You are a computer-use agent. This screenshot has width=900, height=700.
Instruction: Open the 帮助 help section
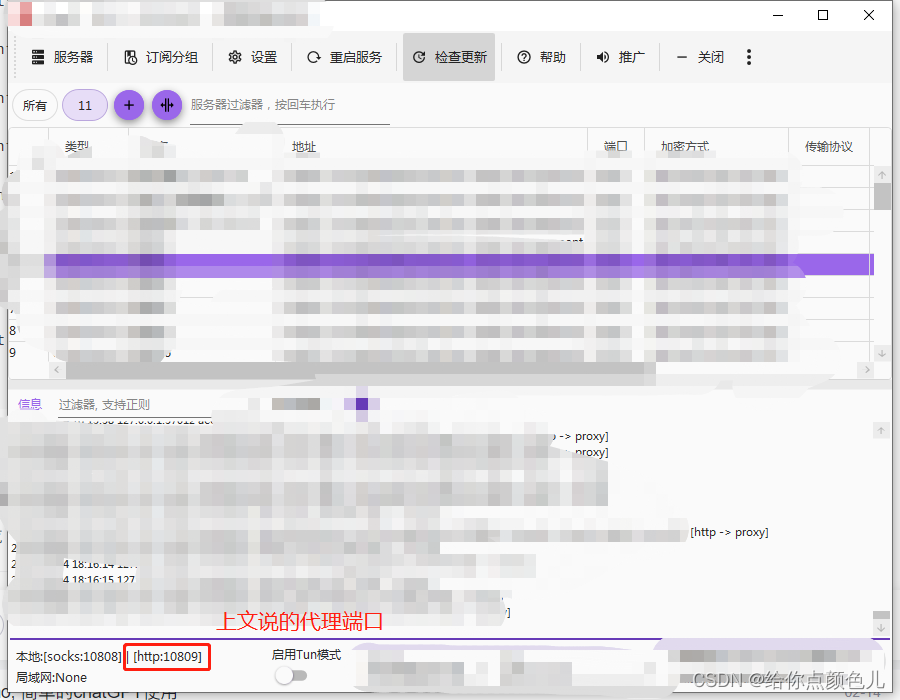coord(540,57)
